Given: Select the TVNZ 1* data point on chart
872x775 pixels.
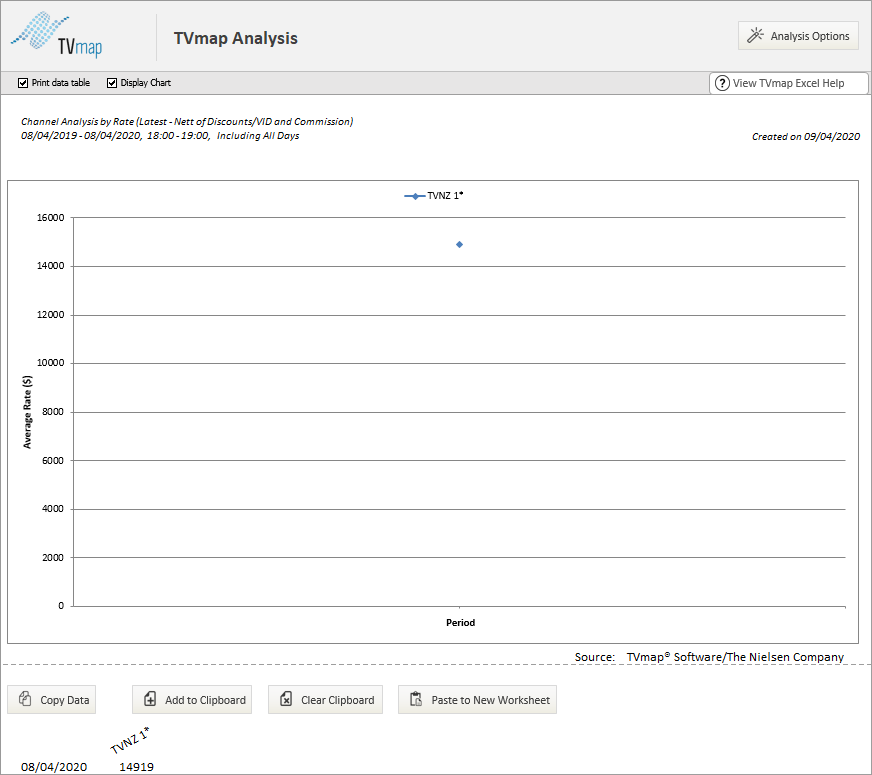Looking at the screenshot, I should (459, 245).
